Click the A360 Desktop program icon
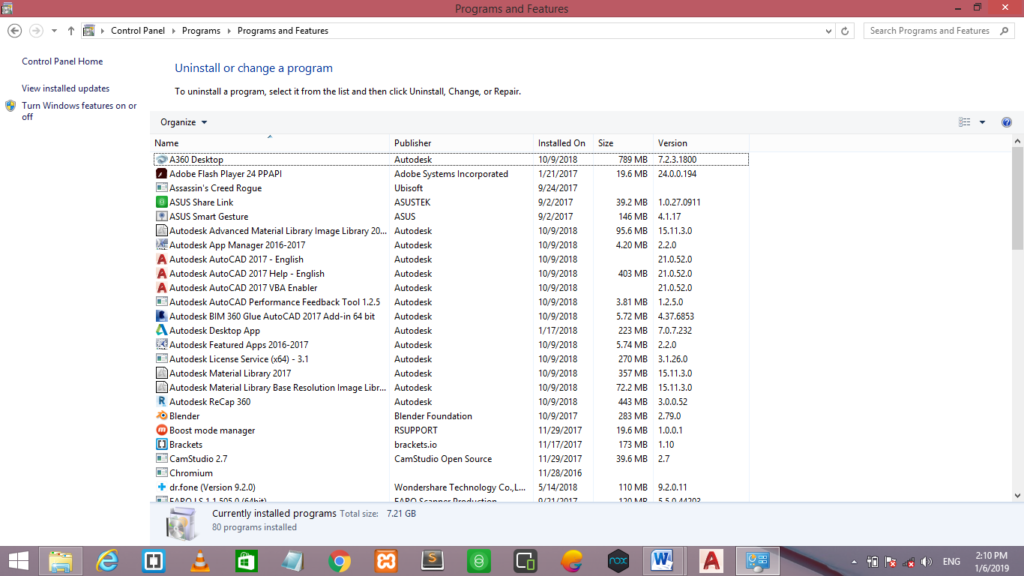Viewport: 1024px width, 576px height. (x=161, y=159)
